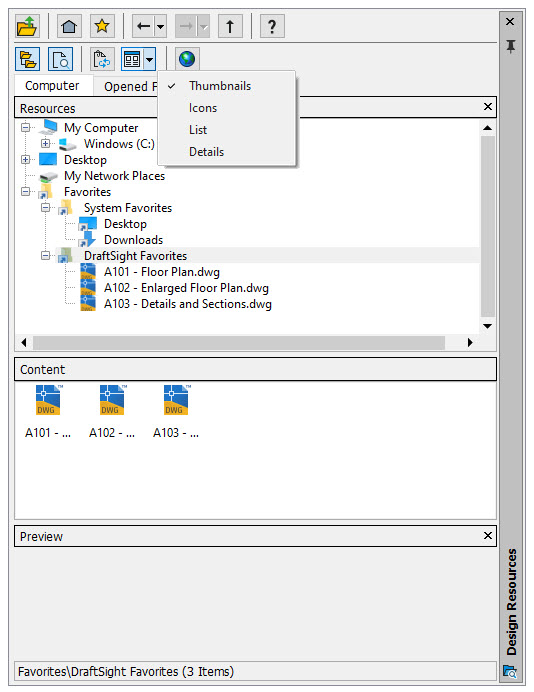Screen dimensions: 534x692
Task: Toggle the preview pane toolbar button
Action: 60,59
